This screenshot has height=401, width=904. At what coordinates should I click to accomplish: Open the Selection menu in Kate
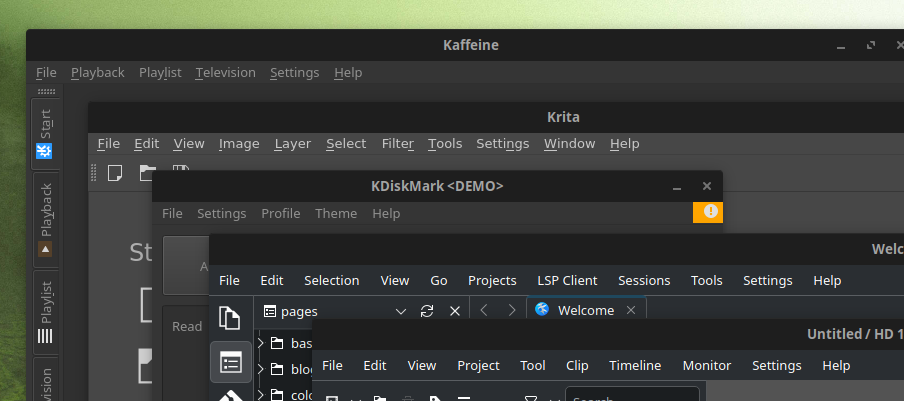[332, 281]
